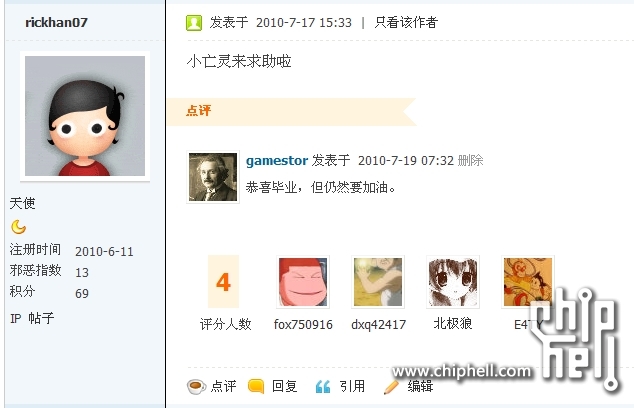Click the 北极狼 rater name

(x=453, y=323)
